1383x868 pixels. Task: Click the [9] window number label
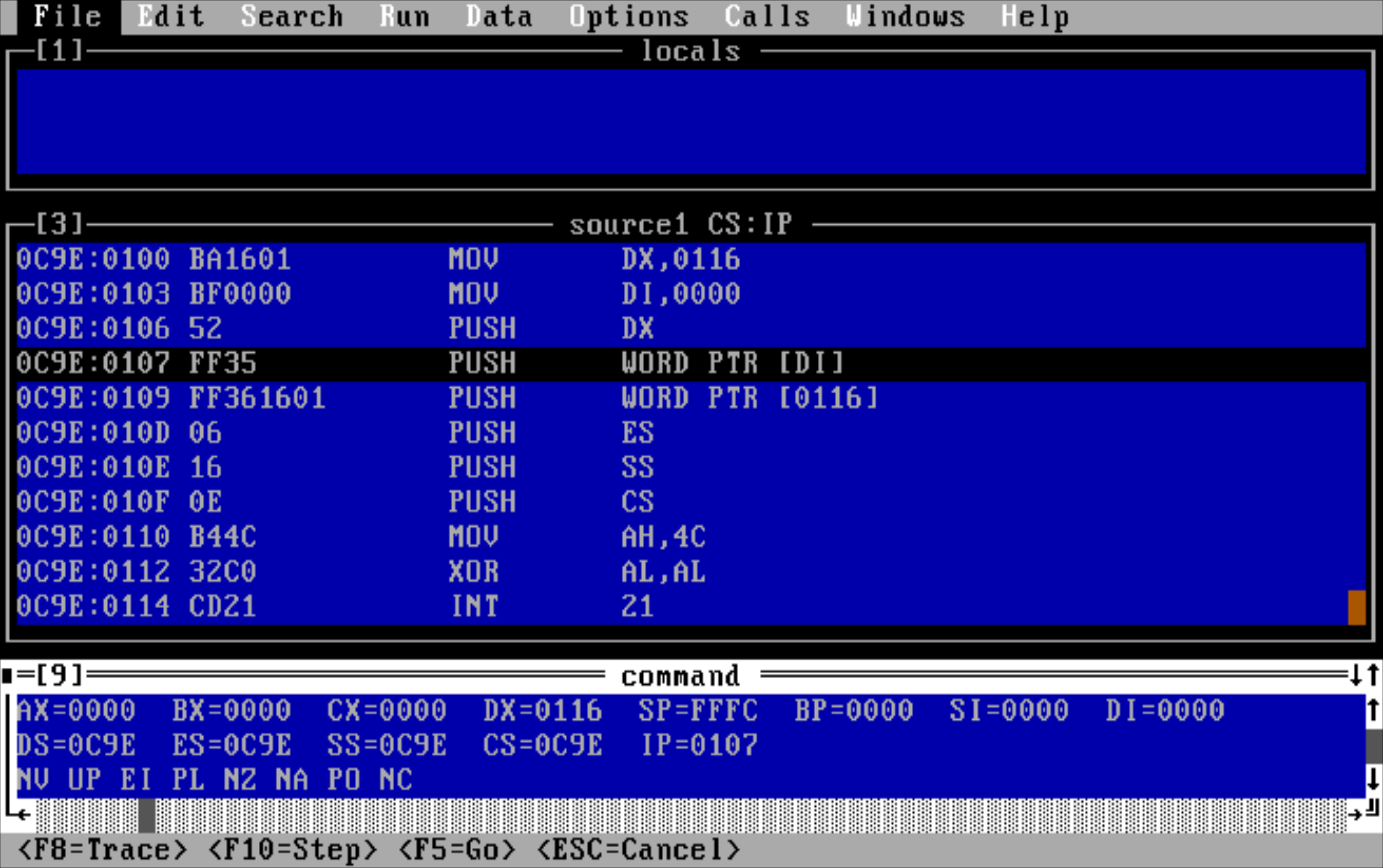pyautogui.click(x=60, y=675)
